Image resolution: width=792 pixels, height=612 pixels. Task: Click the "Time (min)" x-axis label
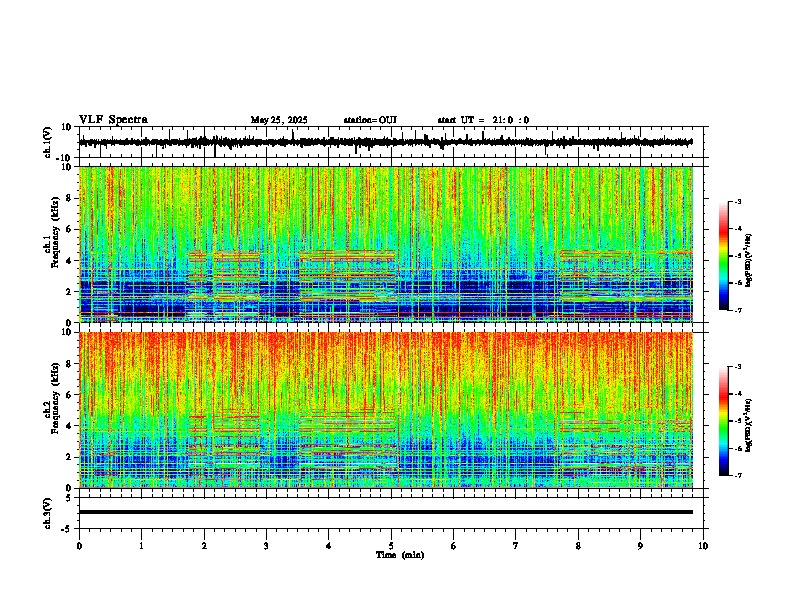pos(400,555)
